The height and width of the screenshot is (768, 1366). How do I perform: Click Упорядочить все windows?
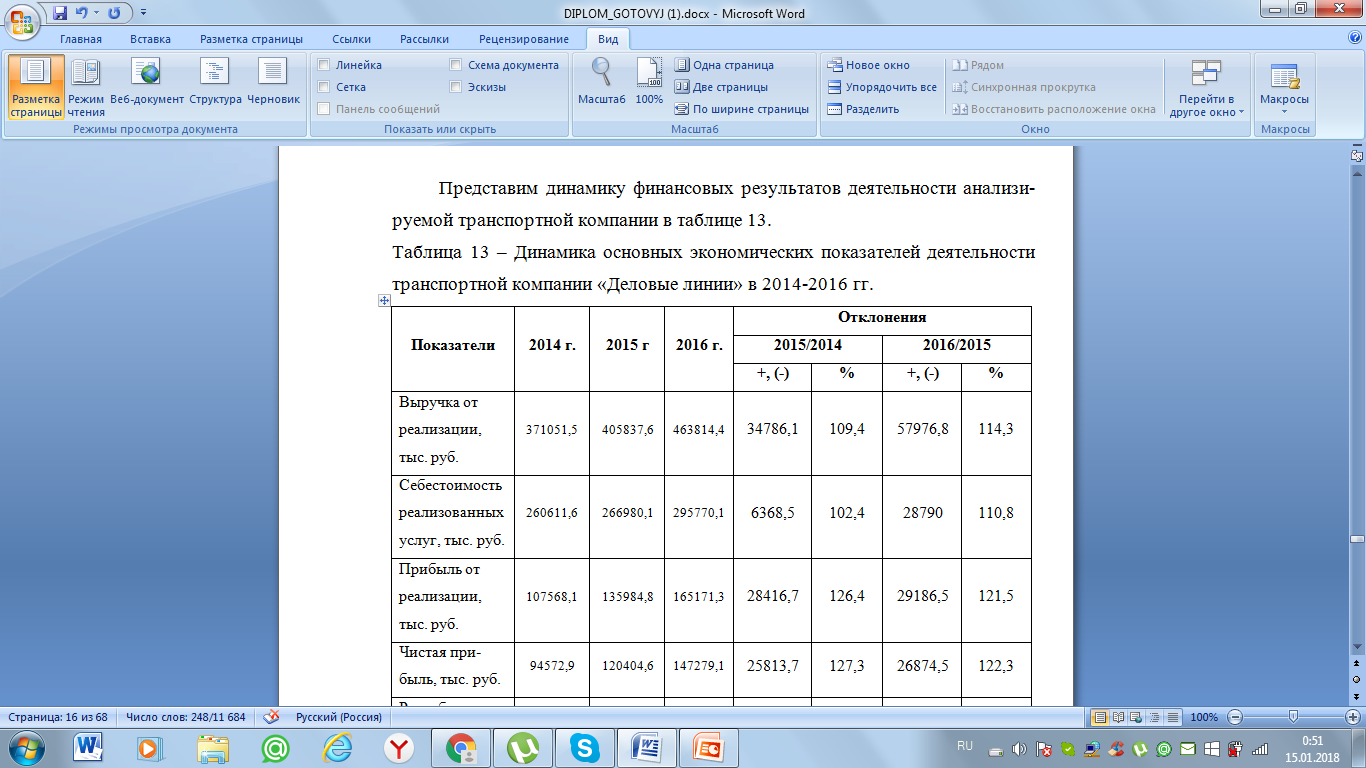pos(883,87)
